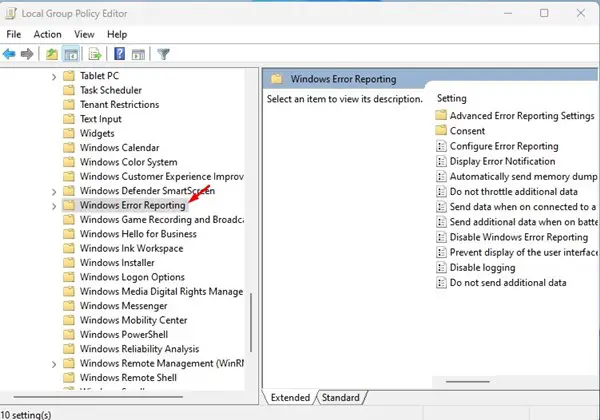Switch to the Extended tab
Screen dimensions: 600x420
[x=290, y=398]
